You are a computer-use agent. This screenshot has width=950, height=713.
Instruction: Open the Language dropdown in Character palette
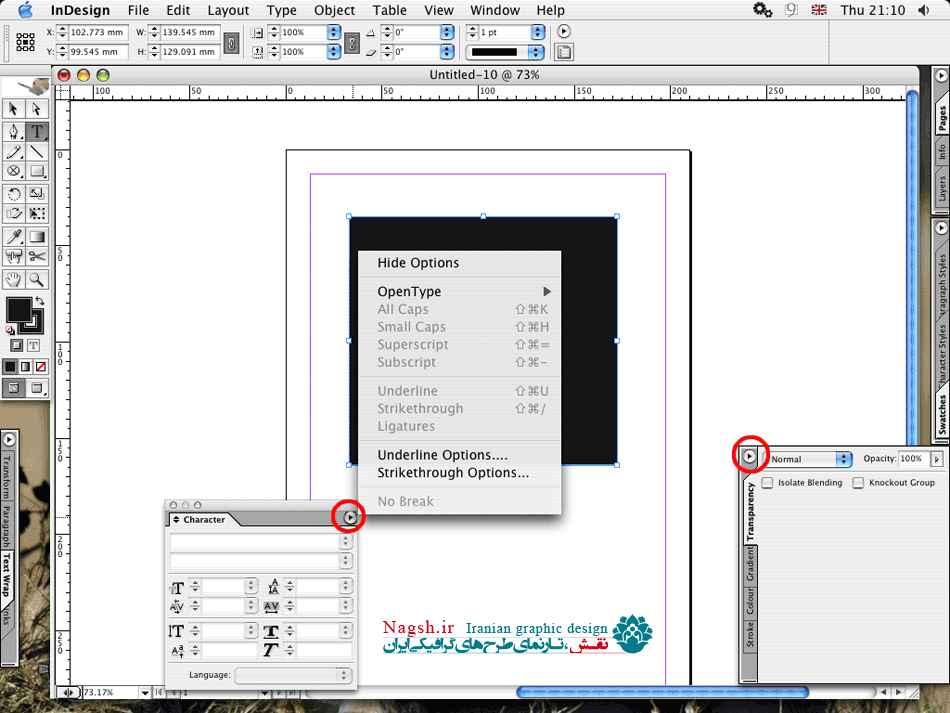[x=293, y=675]
